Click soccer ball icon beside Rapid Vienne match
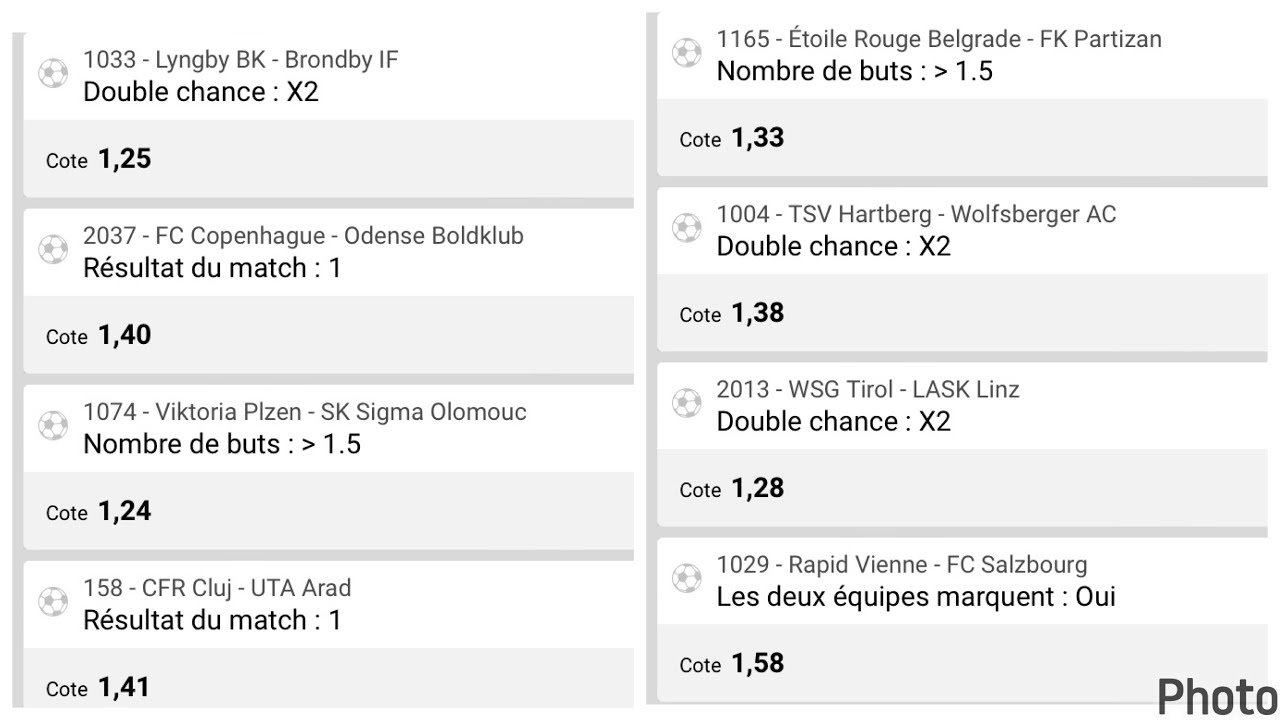The height and width of the screenshot is (720, 1280). coord(687,578)
